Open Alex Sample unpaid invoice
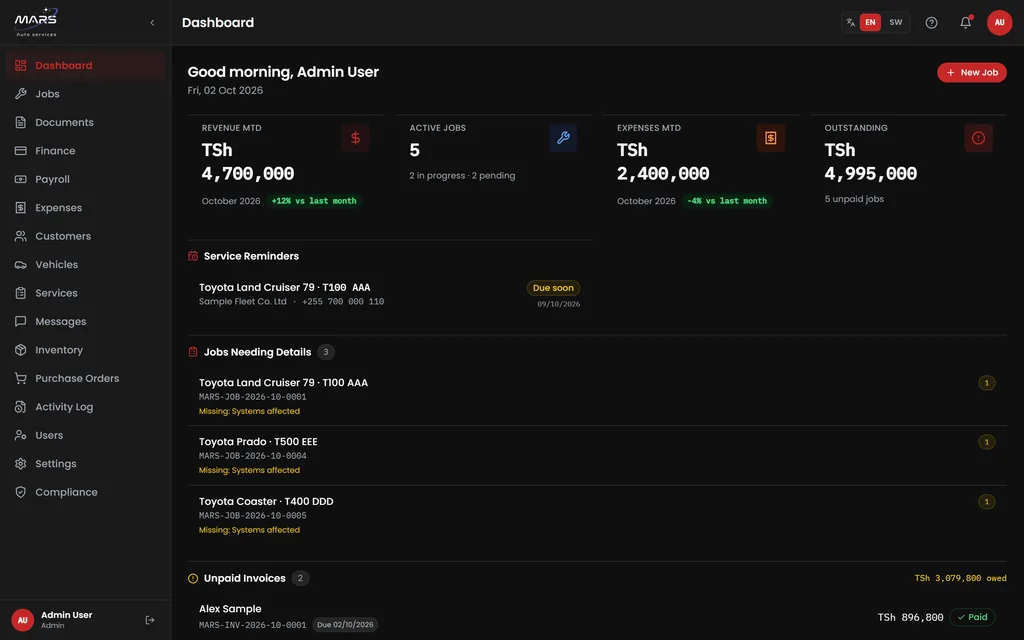Image resolution: width=1024 pixels, height=640 pixels. (597, 616)
